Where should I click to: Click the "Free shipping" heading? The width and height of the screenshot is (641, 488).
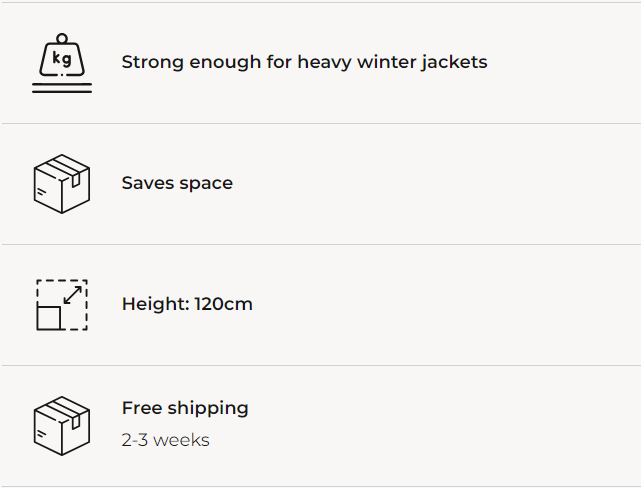click(x=185, y=408)
